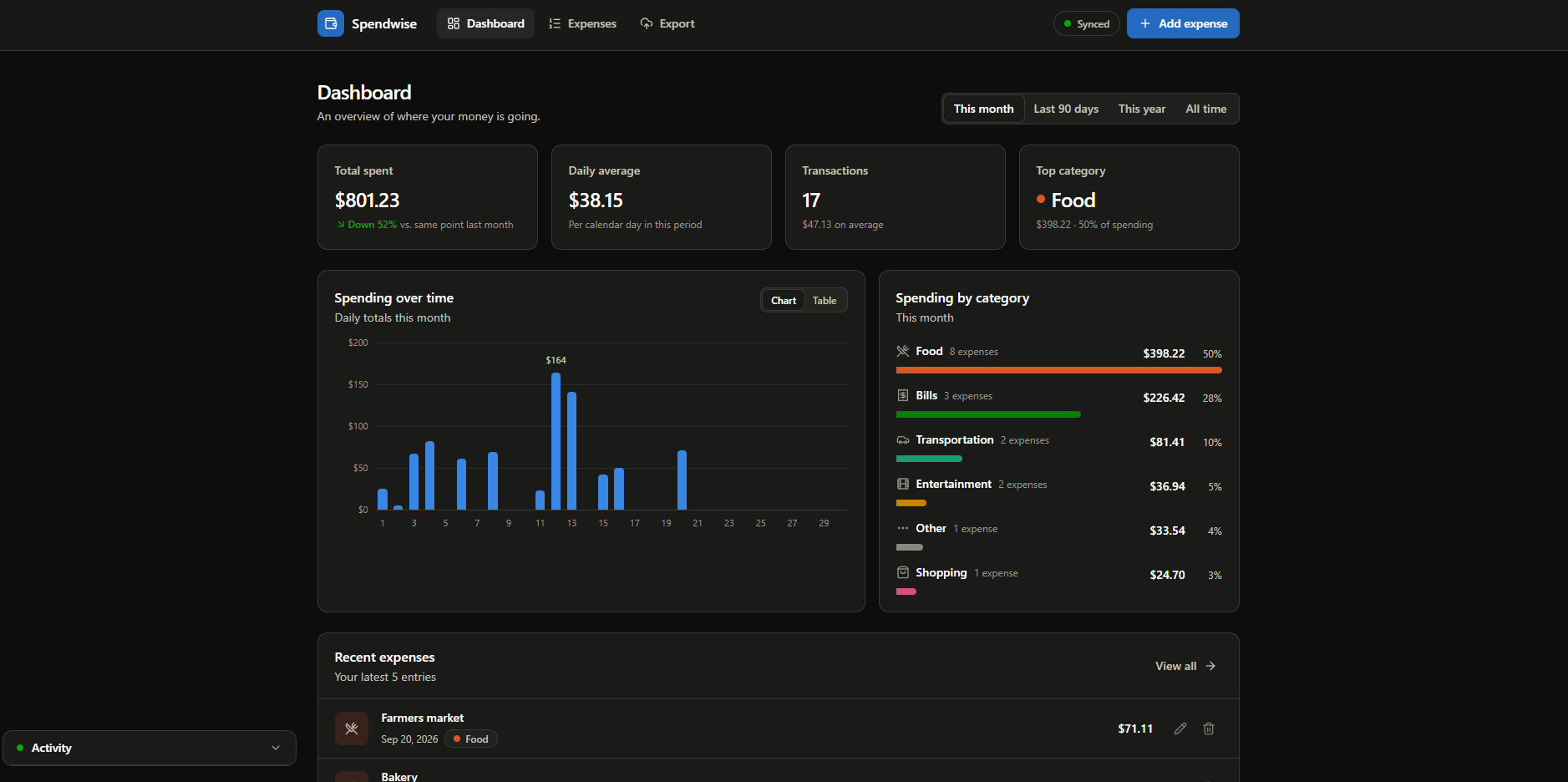
Task: Click the Transactions count 17
Action: pyautogui.click(x=811, y=201)
